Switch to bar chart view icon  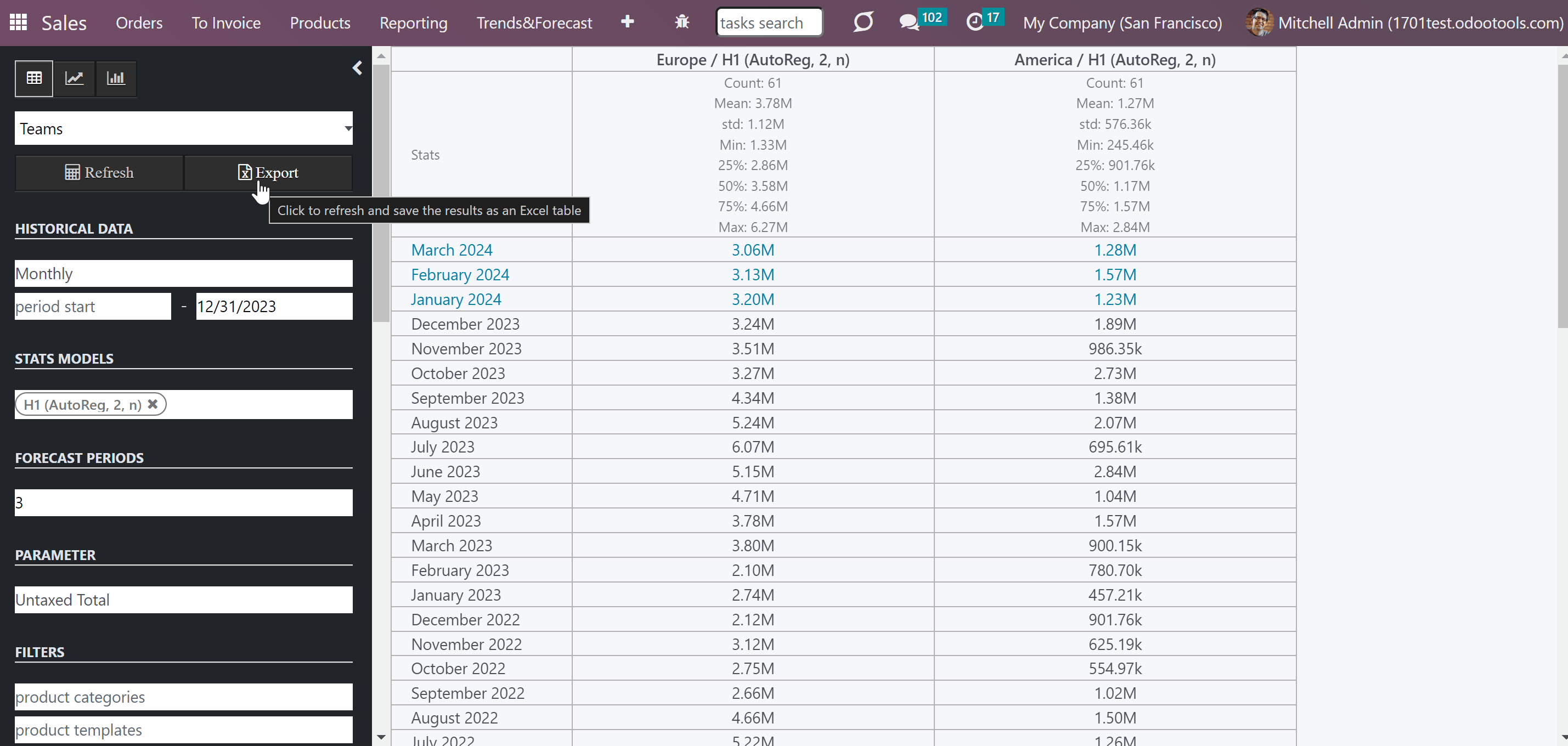[x=116, y=78]
